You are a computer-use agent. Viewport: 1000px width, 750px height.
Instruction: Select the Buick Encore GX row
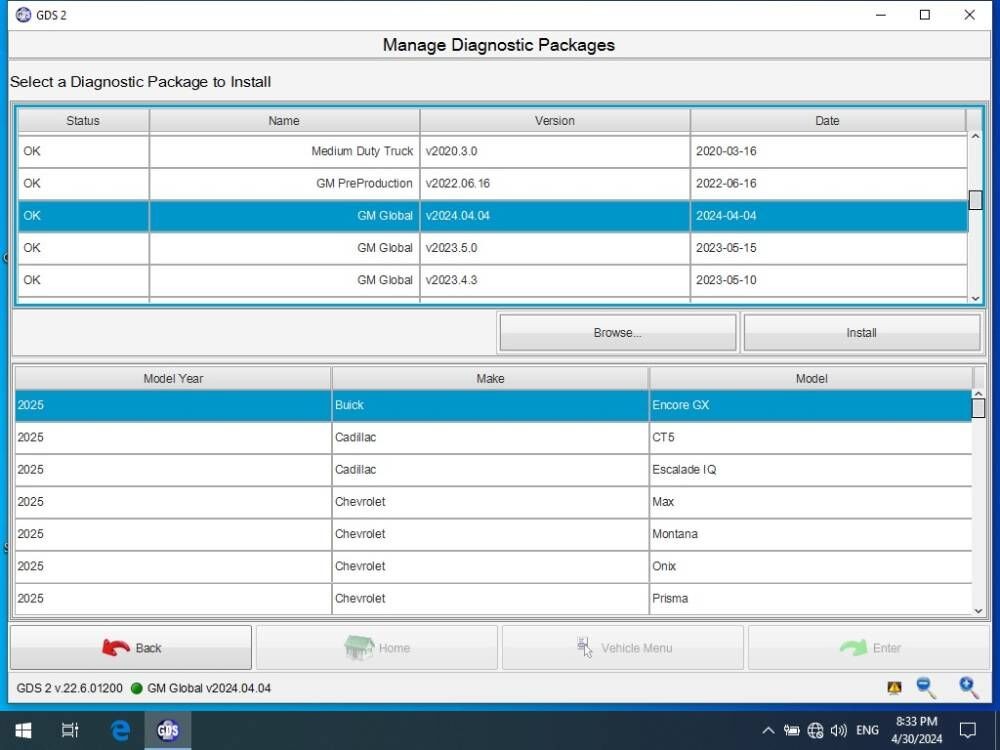click(493, 405)
